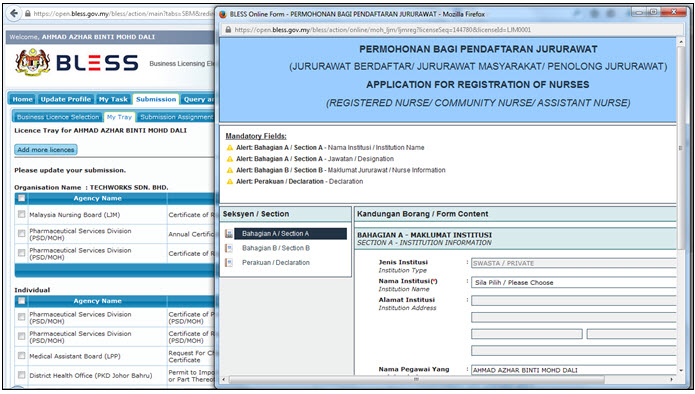The width and height of the screenshot is (695, 394).
Task: Toggle select-all checkbox in organisation Agency Name header
Action: click(21, 198)
